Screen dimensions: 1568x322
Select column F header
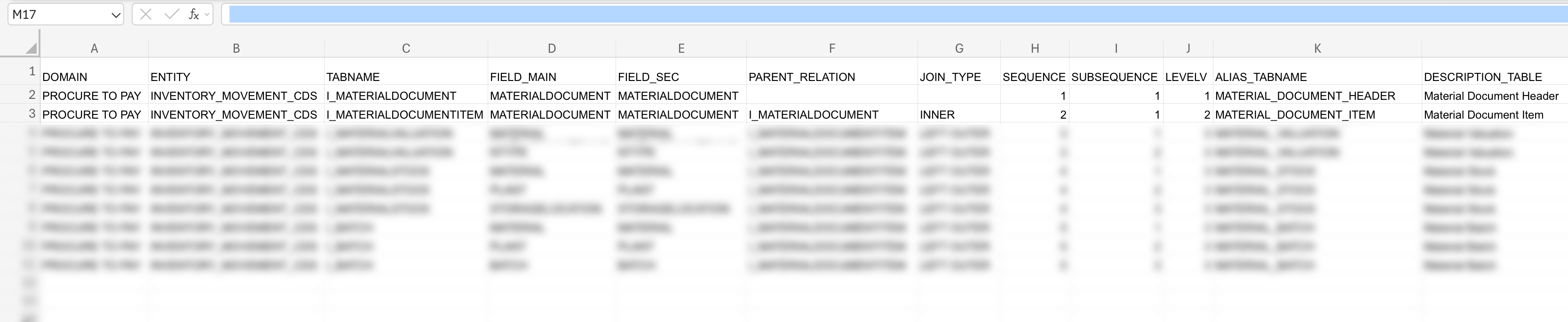832,48
